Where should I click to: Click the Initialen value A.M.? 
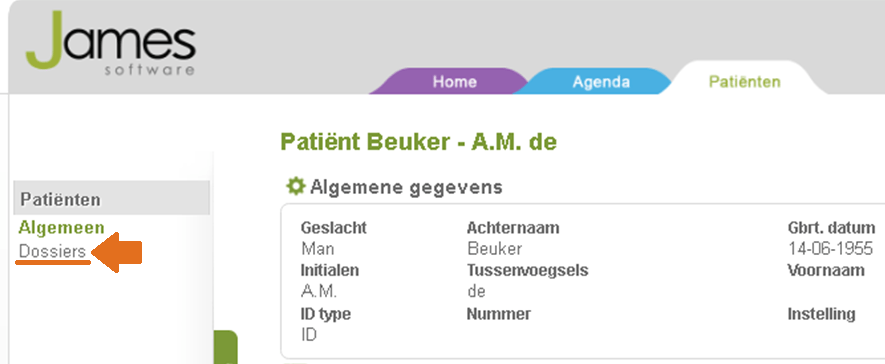point(319,292)
